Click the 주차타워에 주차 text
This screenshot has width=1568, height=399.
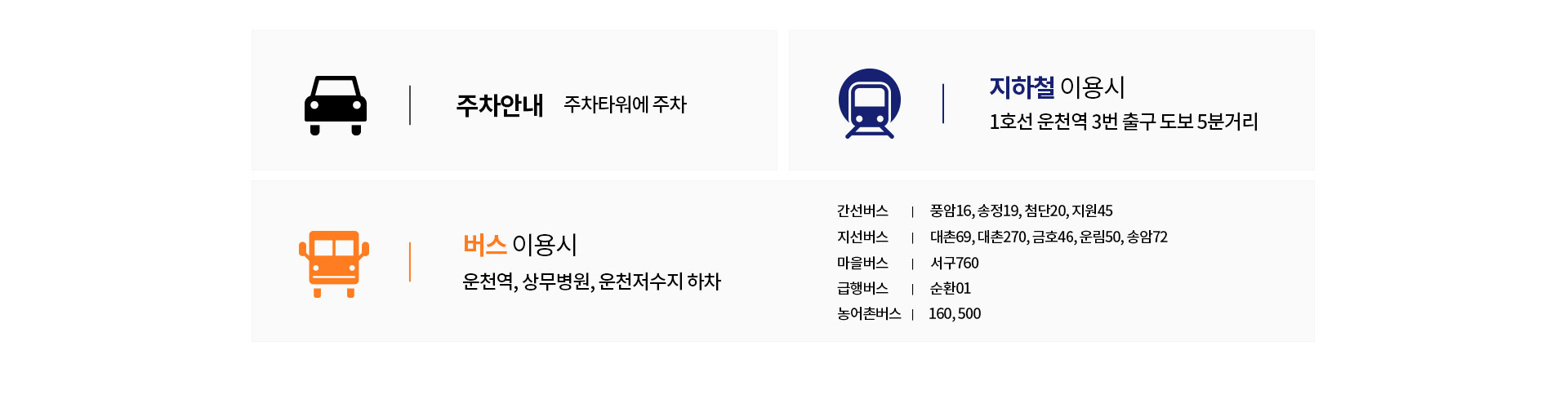tap(625, 104)
